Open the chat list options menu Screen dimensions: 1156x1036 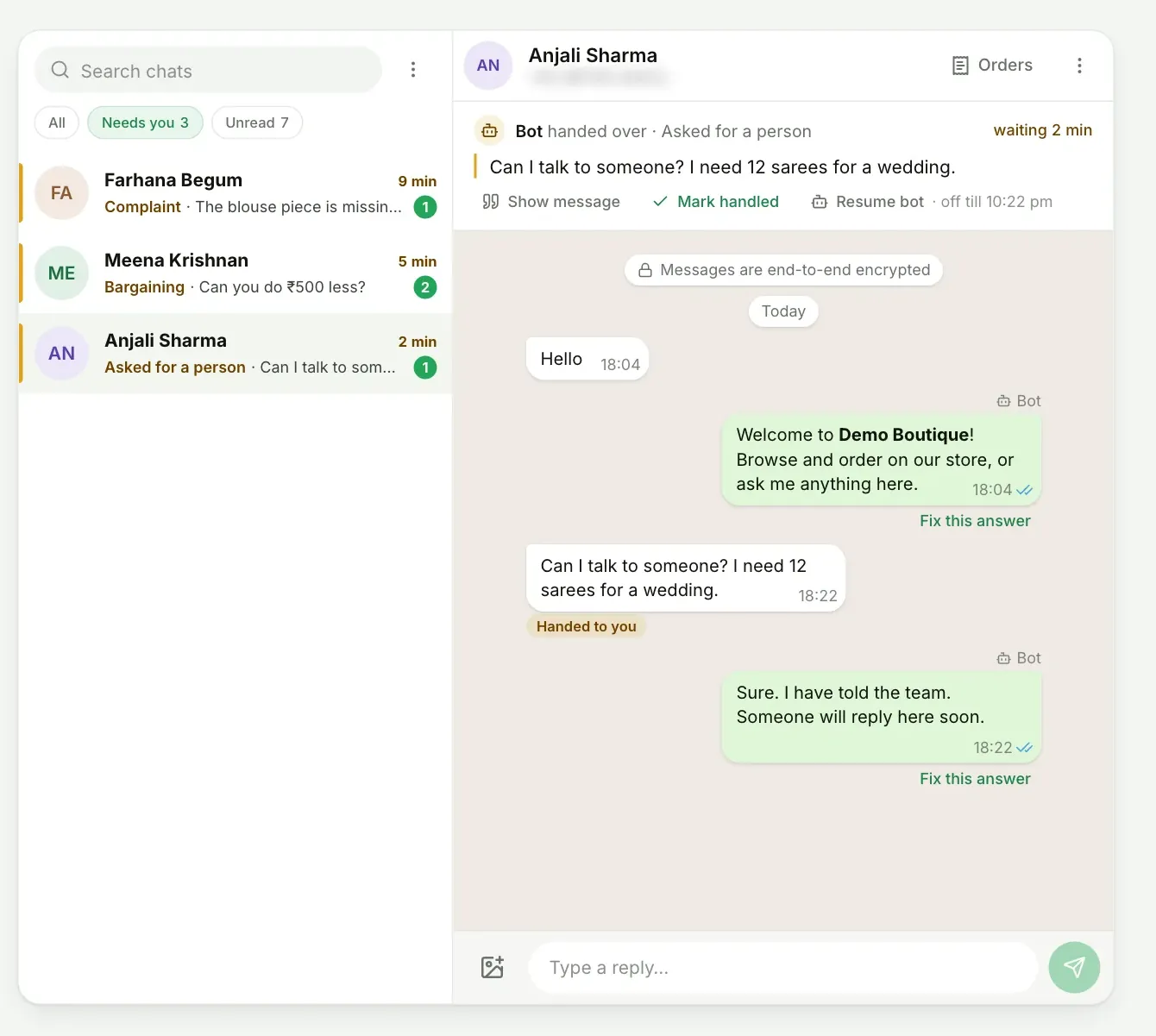click(x=413, y=70)
